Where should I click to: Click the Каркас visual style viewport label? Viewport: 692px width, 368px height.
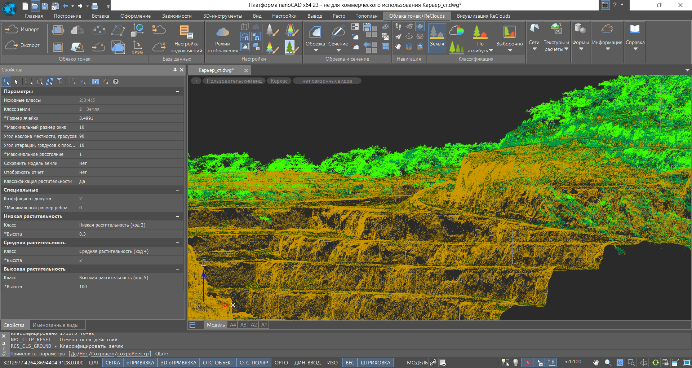(279, 81)
